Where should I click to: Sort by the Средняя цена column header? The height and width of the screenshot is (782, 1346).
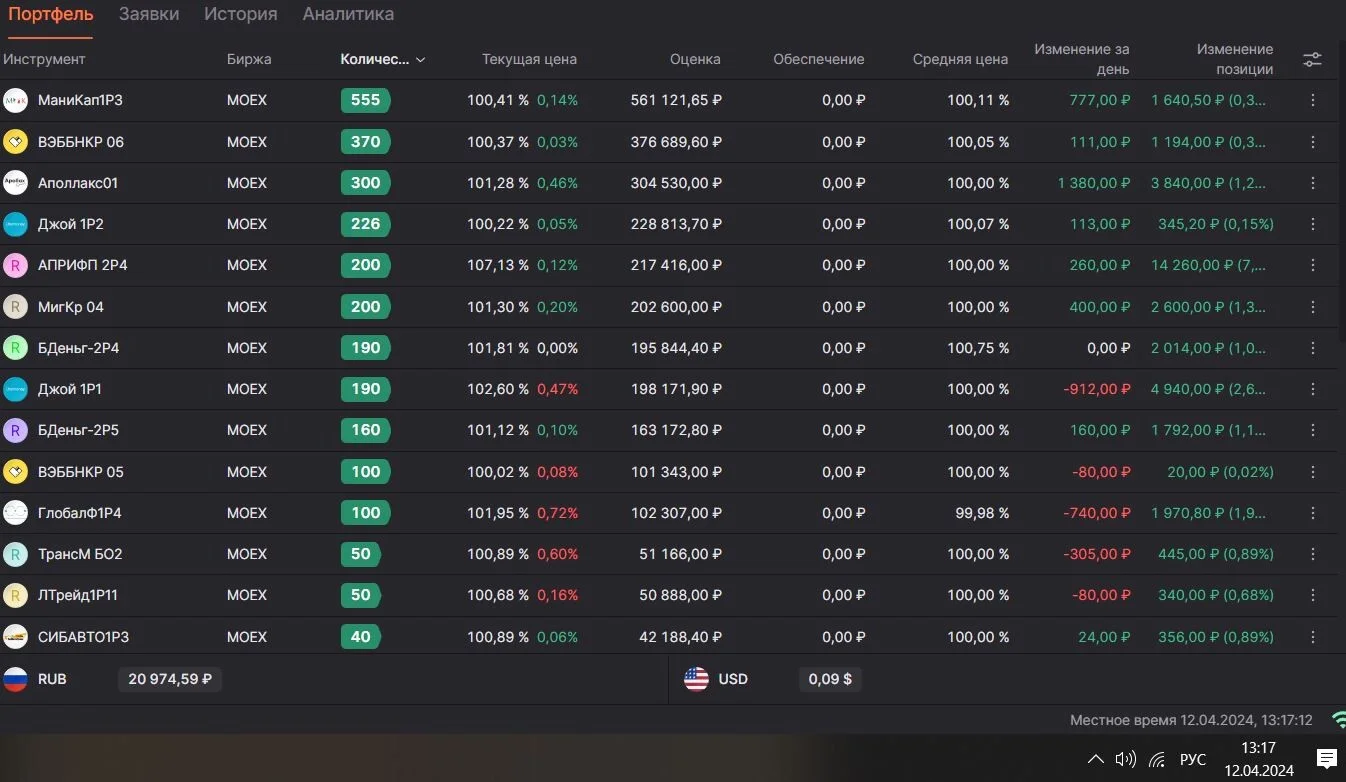coord(960,59)
